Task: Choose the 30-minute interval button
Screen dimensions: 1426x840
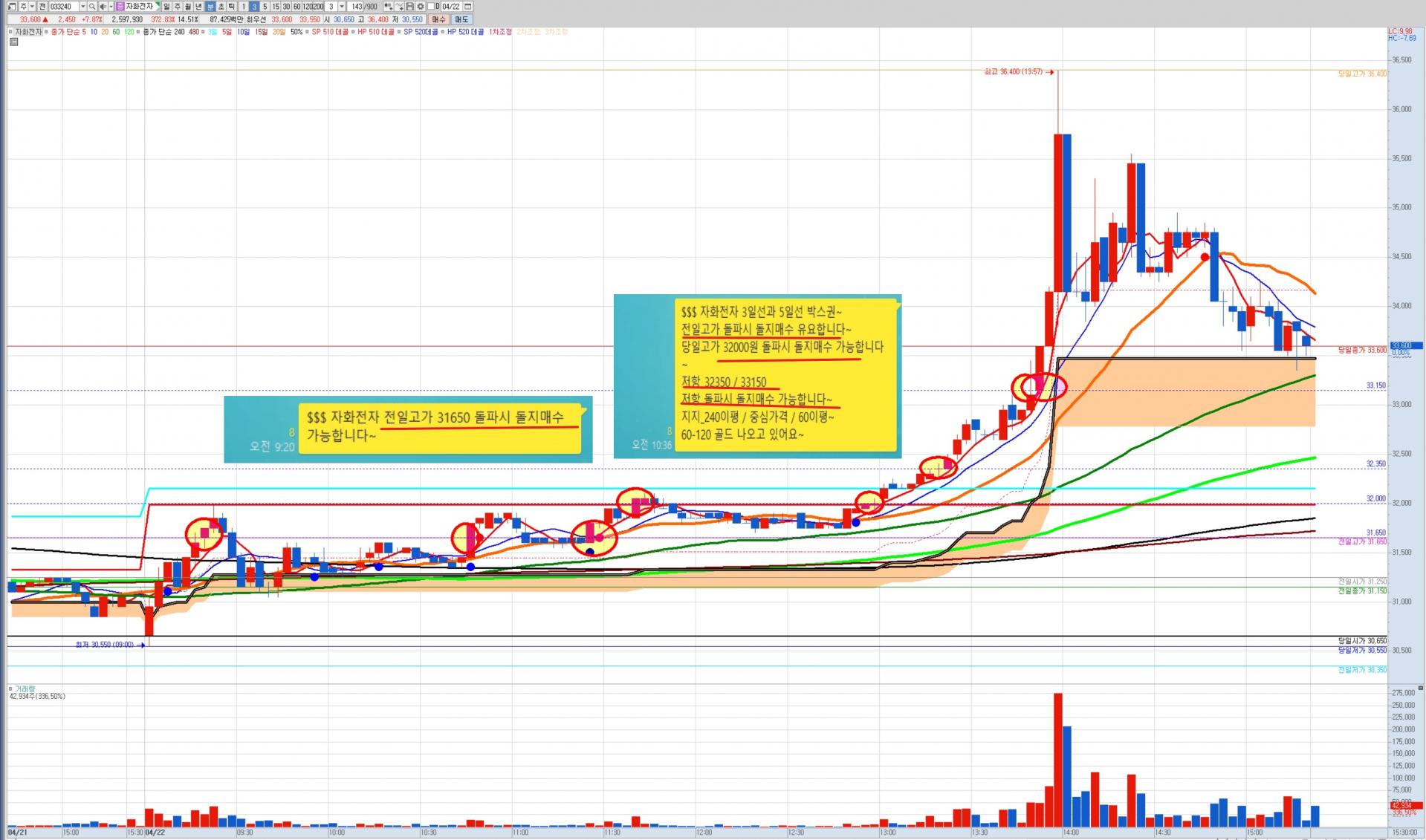Action: tap(286, 7)
